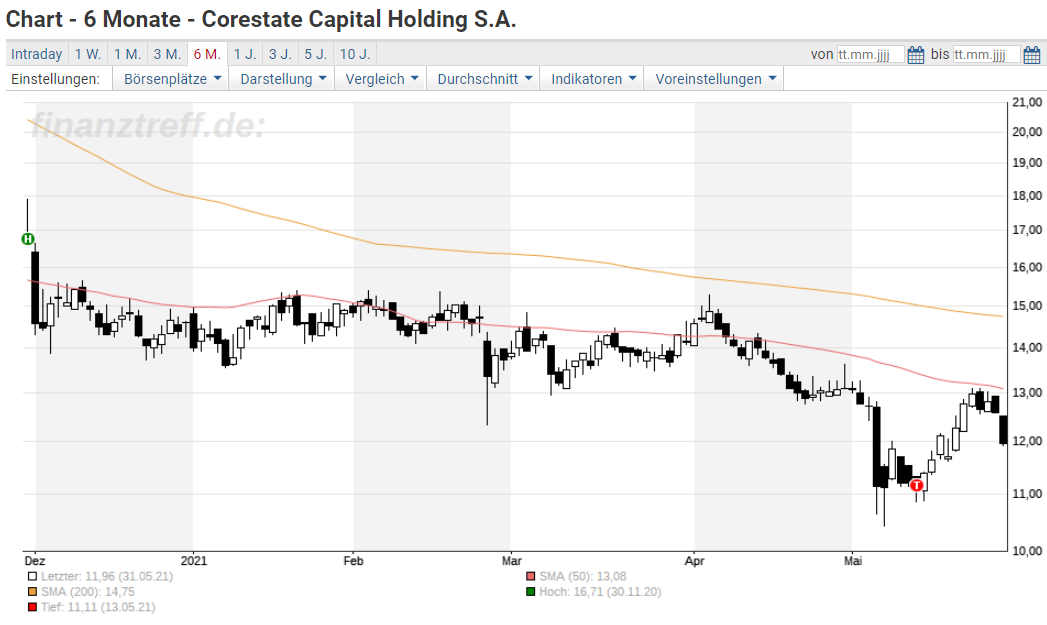Switch chart to 10 J. range
The height and width of the screenshot is (625, 1047).
[355, 54]
